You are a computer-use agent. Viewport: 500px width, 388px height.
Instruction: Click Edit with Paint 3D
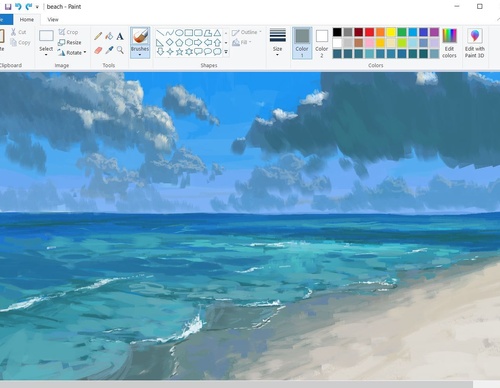pos(475,43)
